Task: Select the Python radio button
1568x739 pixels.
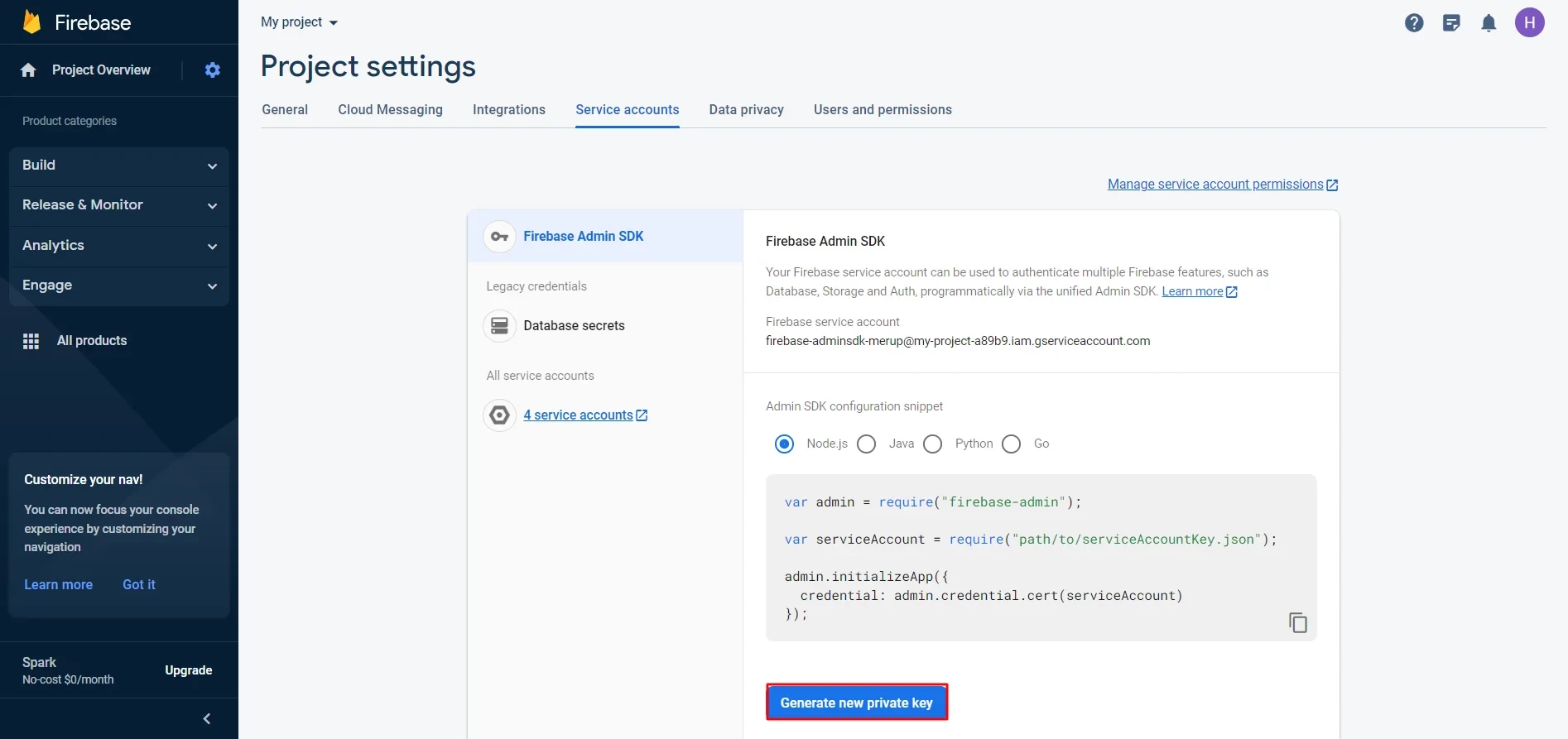Action: [x=933, y=444]
